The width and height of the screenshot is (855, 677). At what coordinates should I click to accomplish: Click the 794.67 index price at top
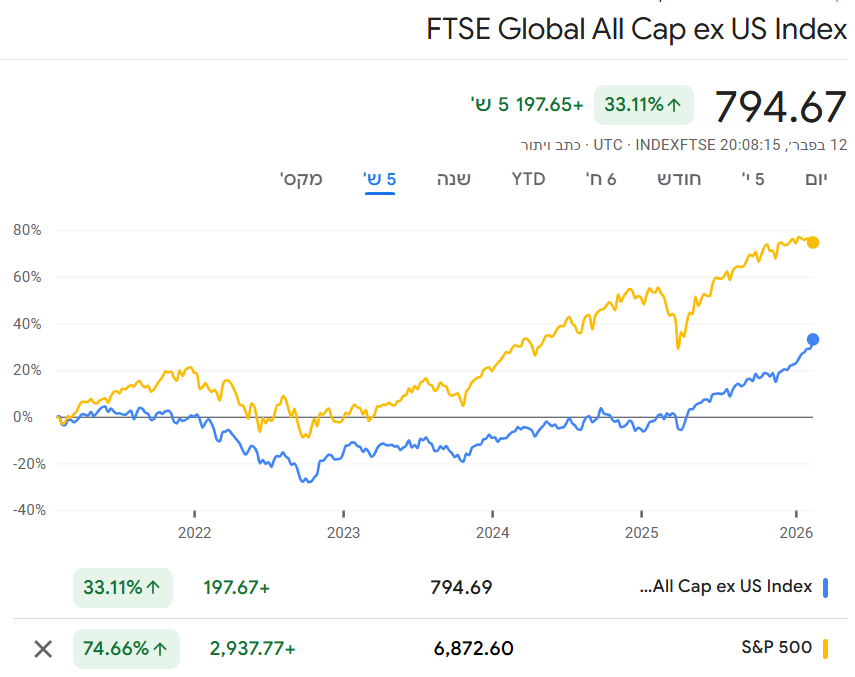click(x=781, y=105)
